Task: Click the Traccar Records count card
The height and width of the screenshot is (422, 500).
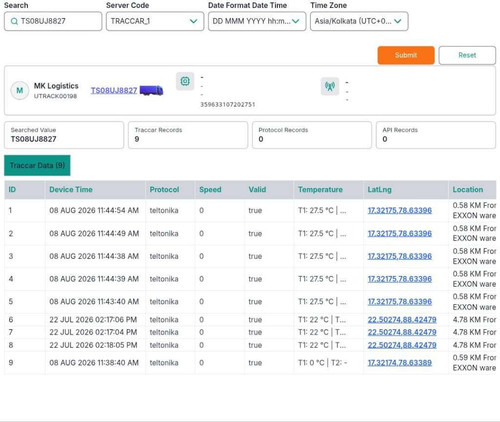Action: 188,135
